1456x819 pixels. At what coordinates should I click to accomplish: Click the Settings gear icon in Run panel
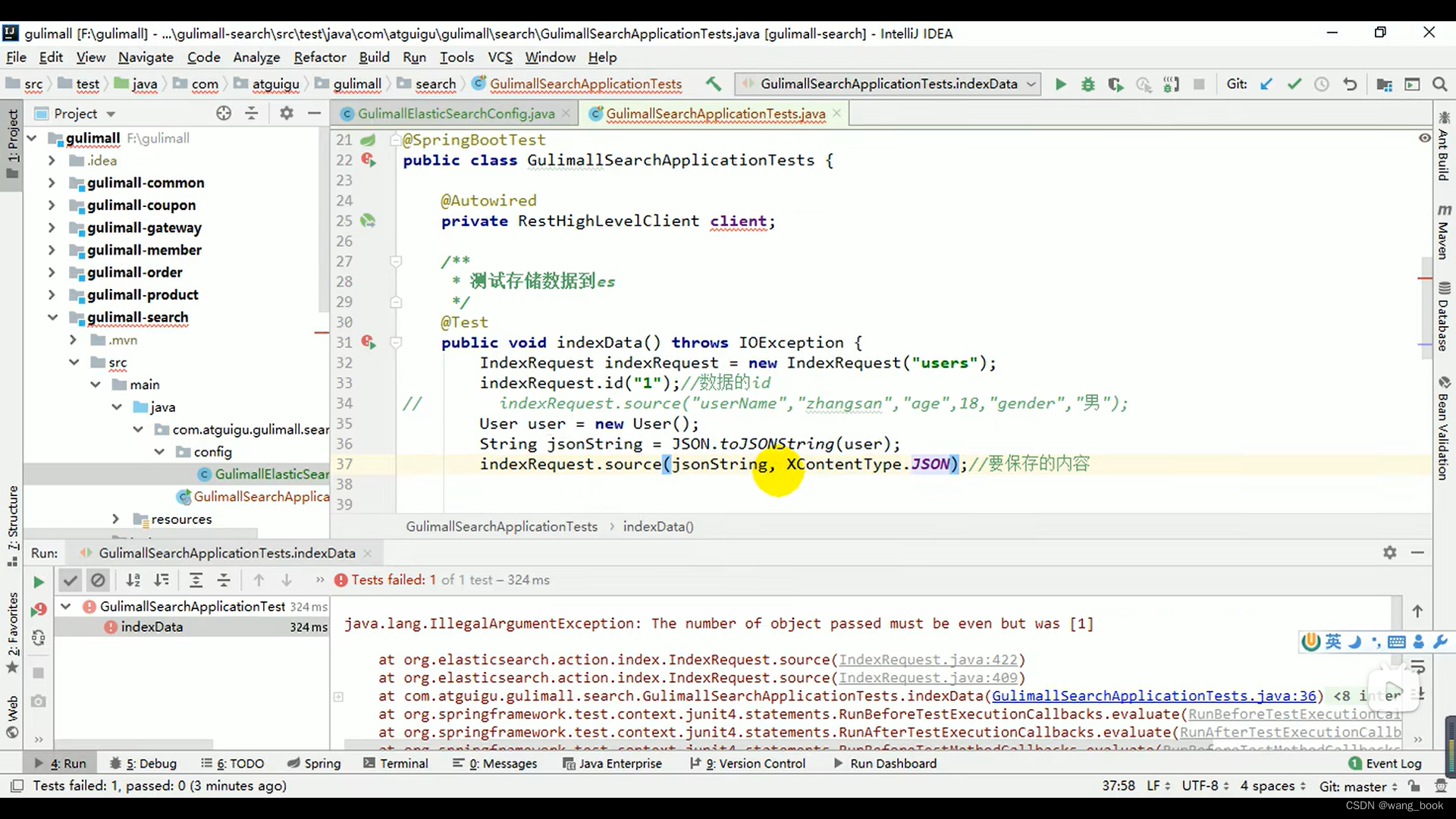point(1389,553)
